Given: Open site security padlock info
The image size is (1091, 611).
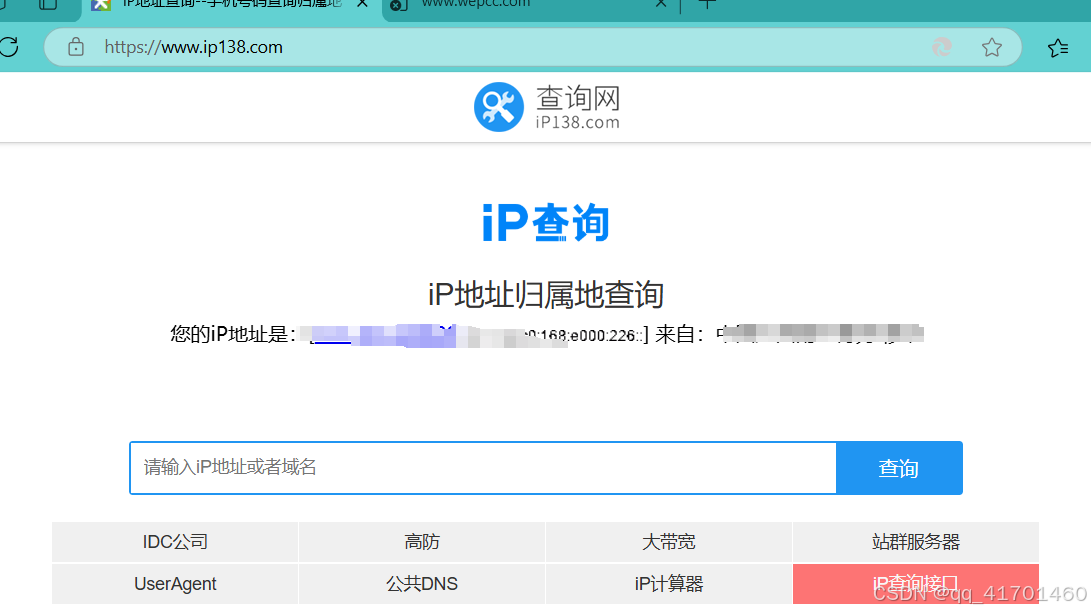Looking at the screenshot, I should pyautogui.click(x=75, y=46).
